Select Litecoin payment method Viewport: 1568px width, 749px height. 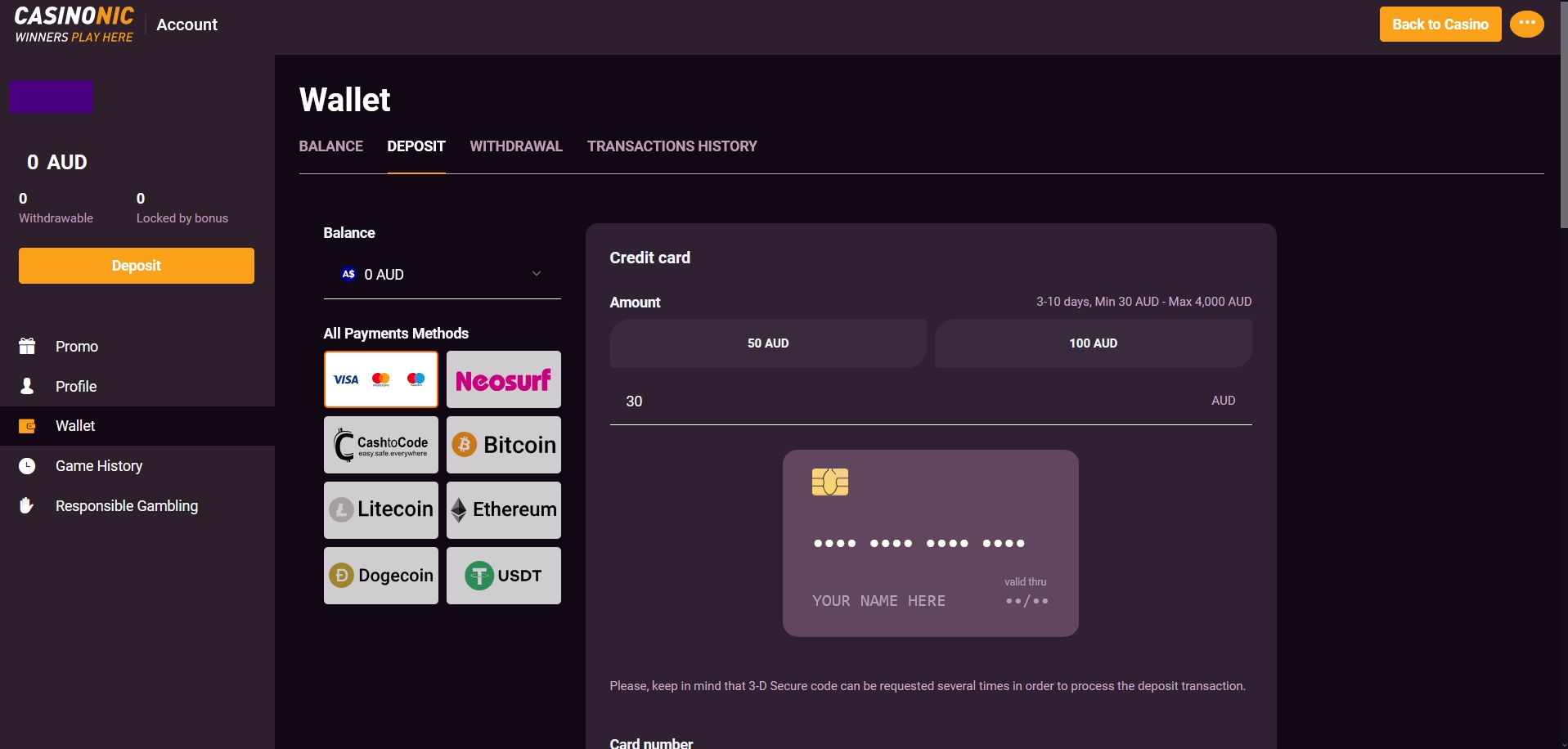380,510
